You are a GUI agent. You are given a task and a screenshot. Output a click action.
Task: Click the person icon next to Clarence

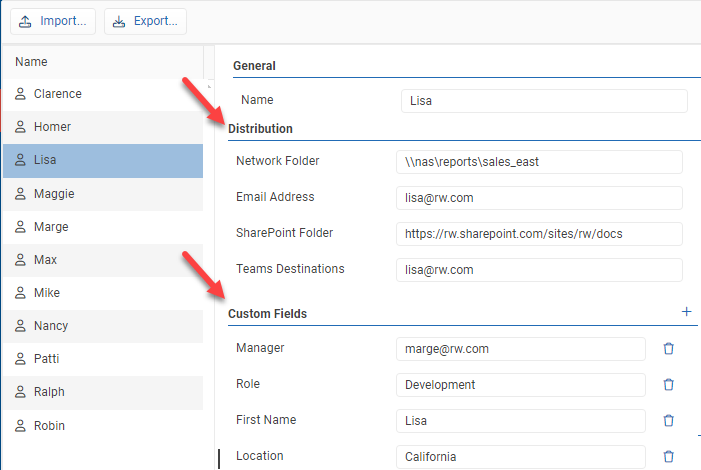tap(20, 94)
